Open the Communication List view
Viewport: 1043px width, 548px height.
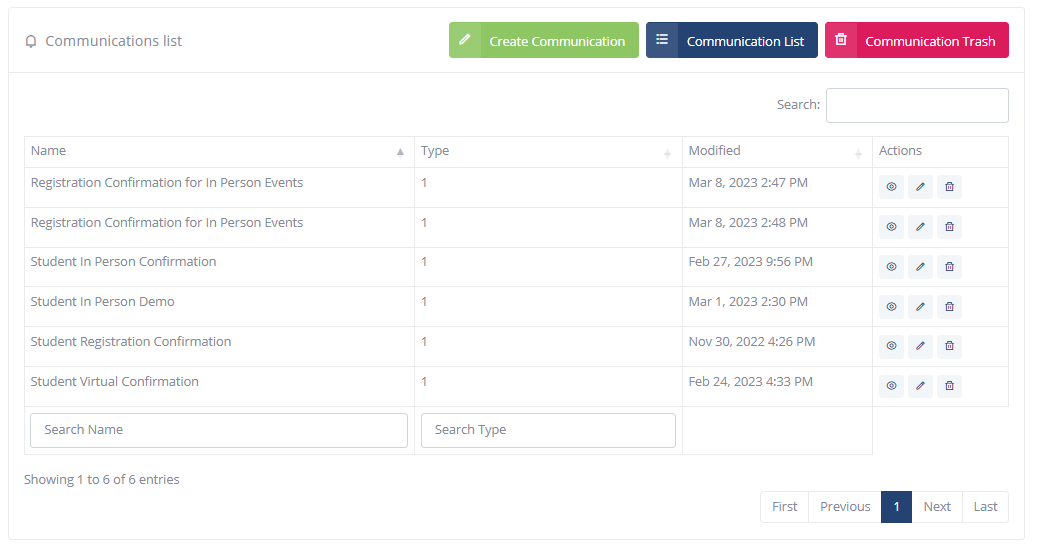(732, 41)
